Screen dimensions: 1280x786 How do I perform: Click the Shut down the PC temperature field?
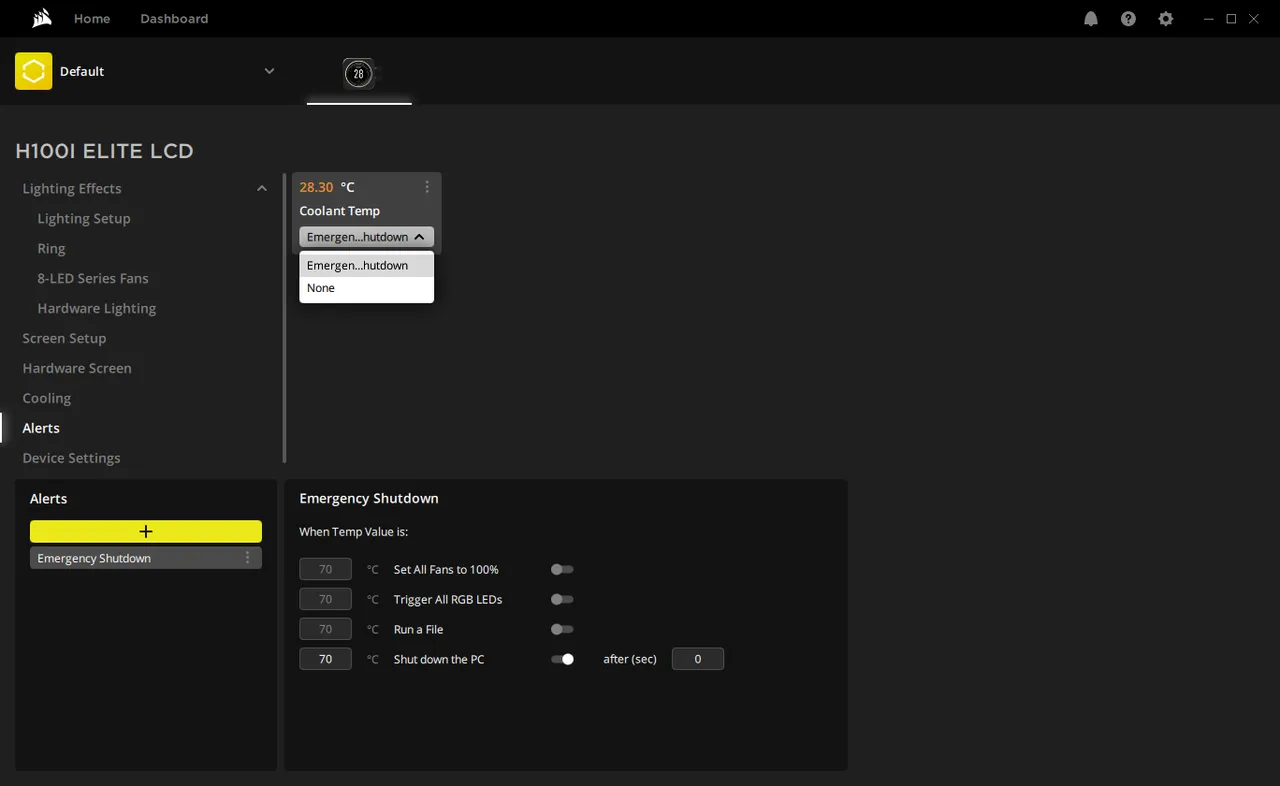pyautogui.click(x=325, y=659)
